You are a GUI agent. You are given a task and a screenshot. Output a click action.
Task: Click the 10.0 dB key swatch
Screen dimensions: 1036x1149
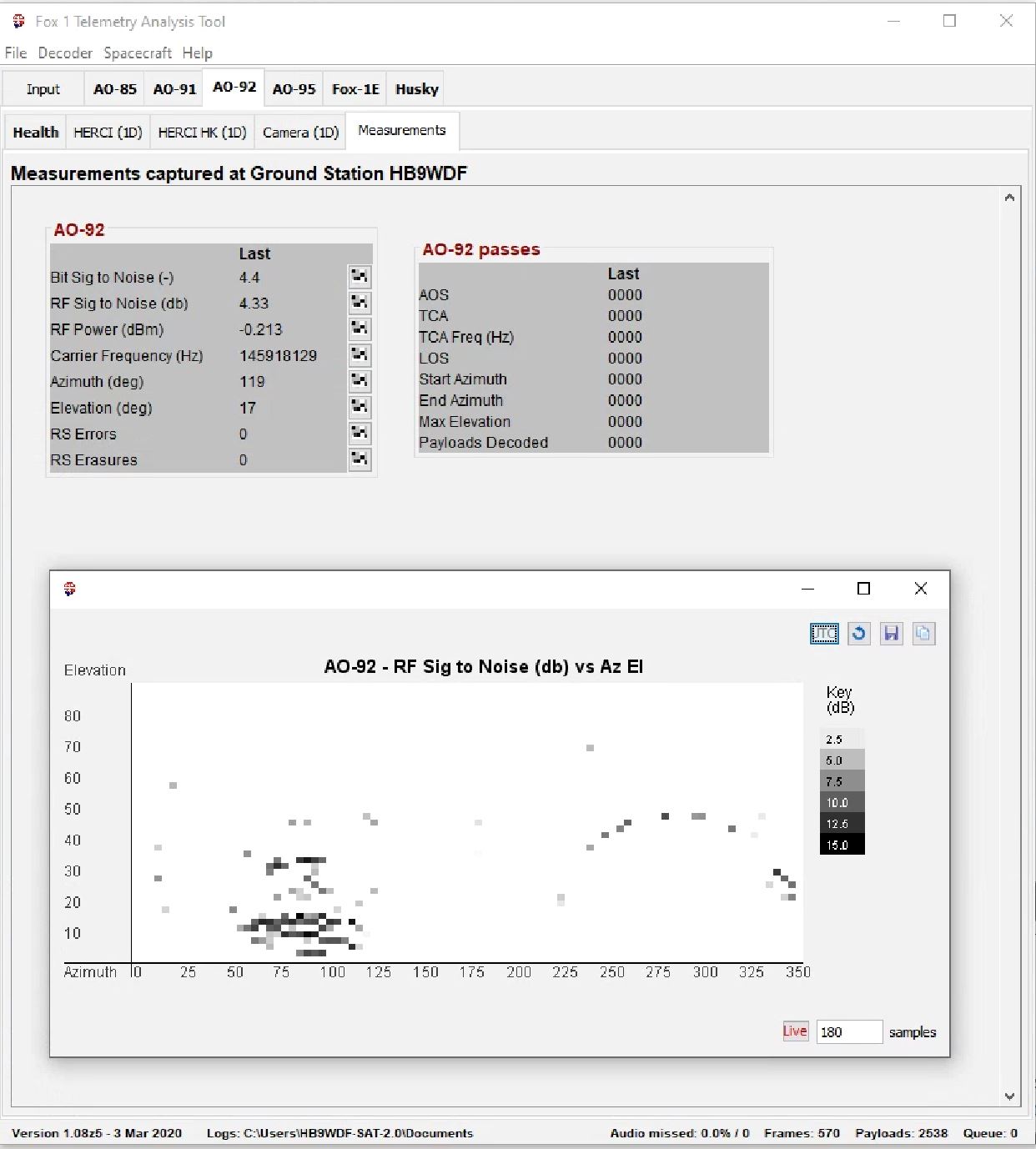pos(842,802)
